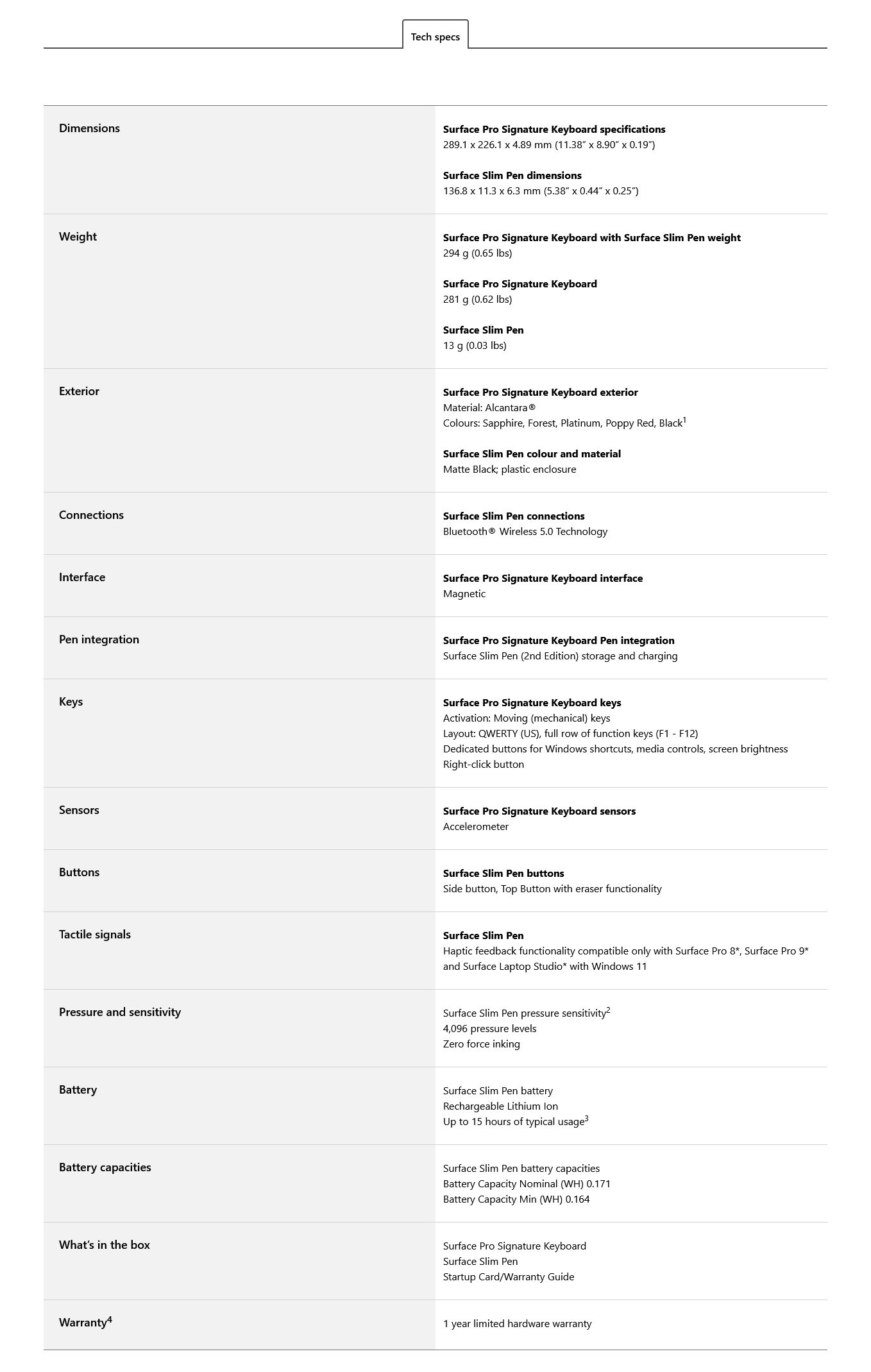871x1372 pixels.
Task: Click the Surface Pro Signature Keyboard keys heading
Action: pyautogui.click(x=532, y=703)
